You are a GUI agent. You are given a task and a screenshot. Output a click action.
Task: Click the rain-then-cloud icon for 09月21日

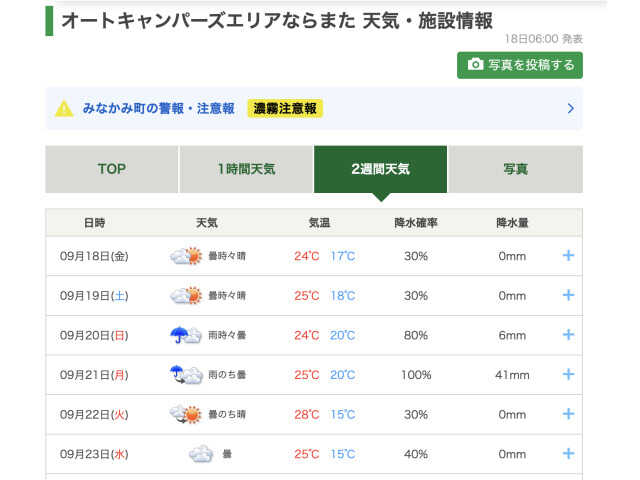[x=186, y=375]
